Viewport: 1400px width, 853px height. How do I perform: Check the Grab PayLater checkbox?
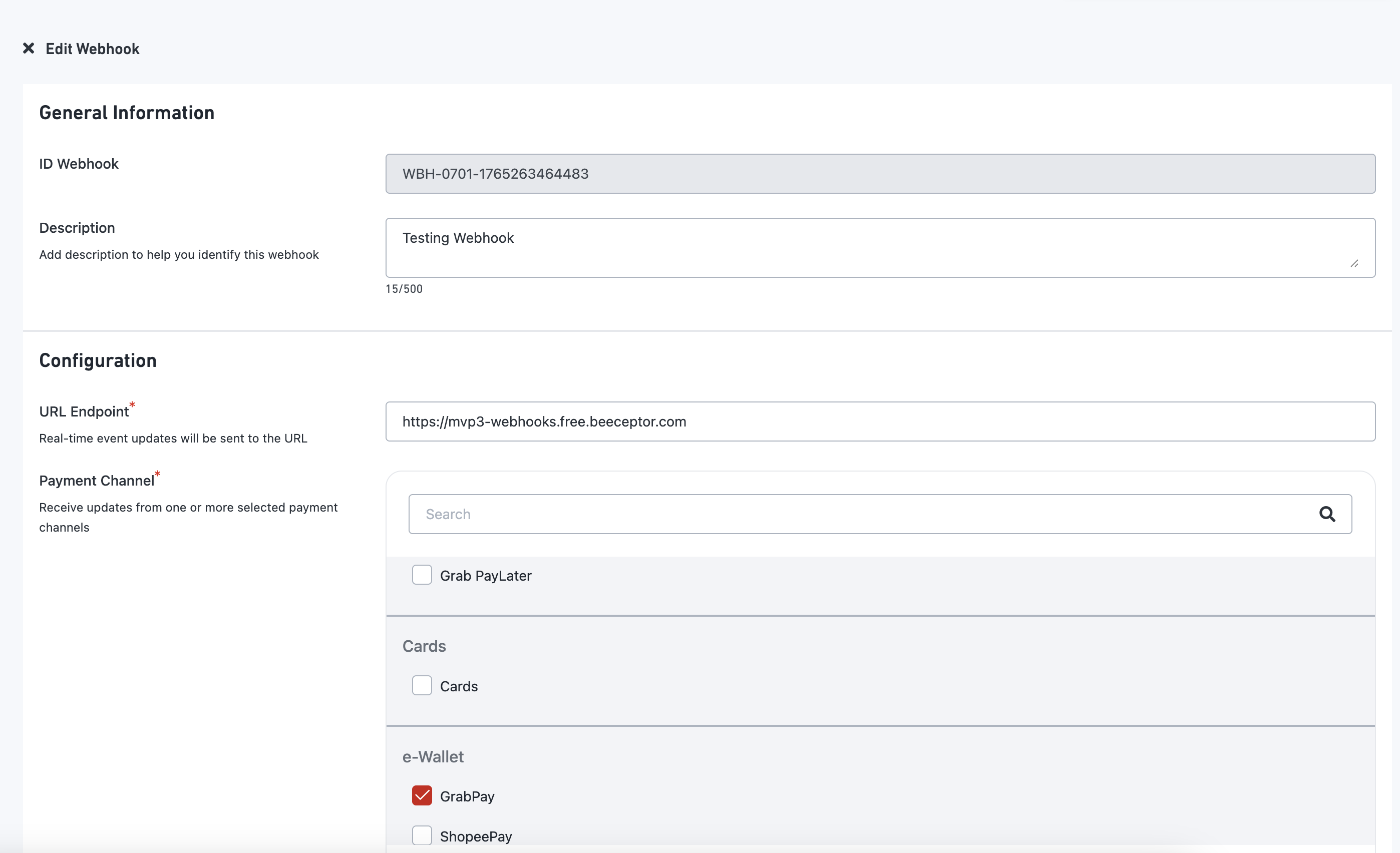[x=422, y=575]
